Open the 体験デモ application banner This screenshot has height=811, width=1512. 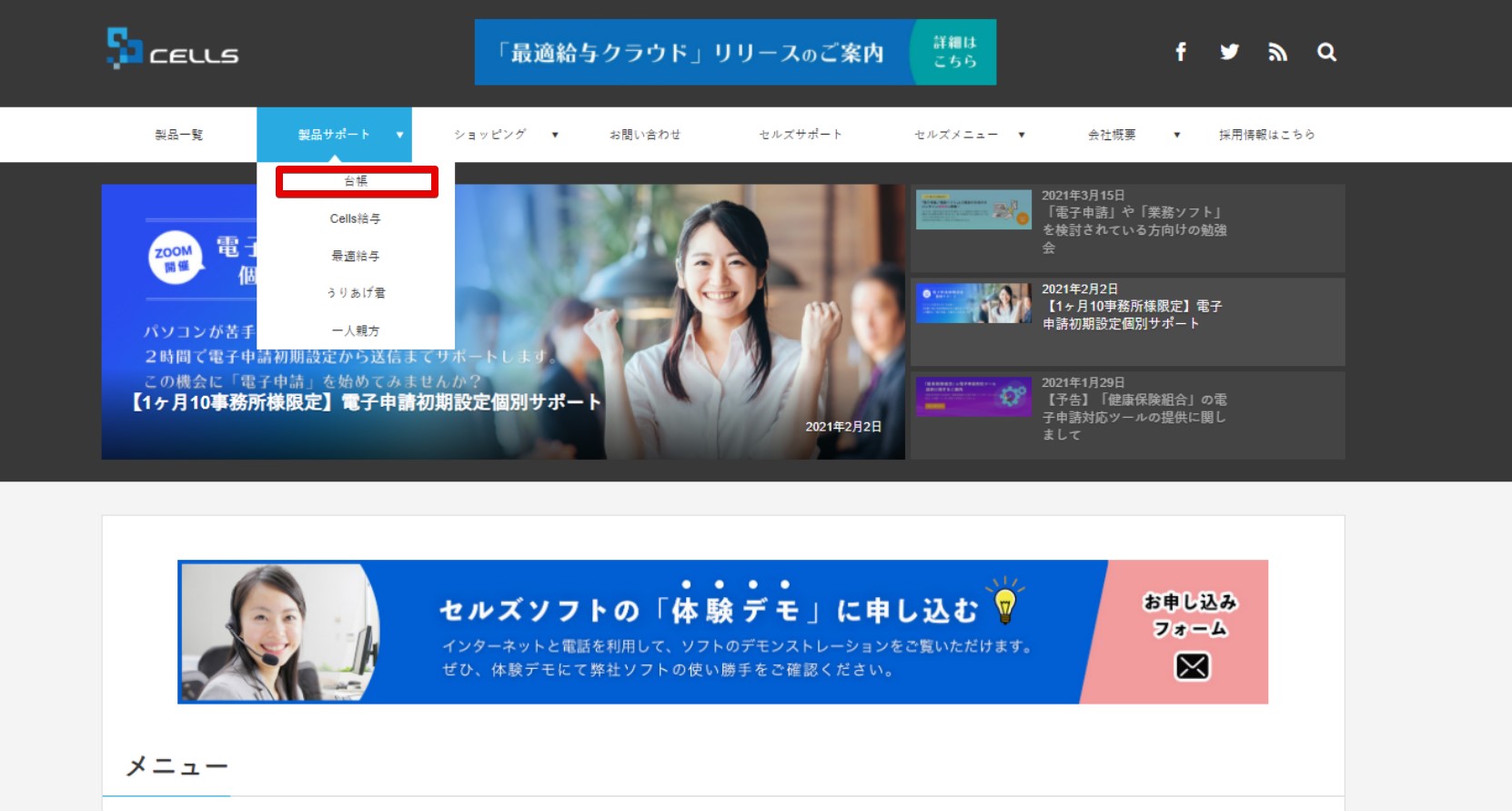(x=722, y=632)
